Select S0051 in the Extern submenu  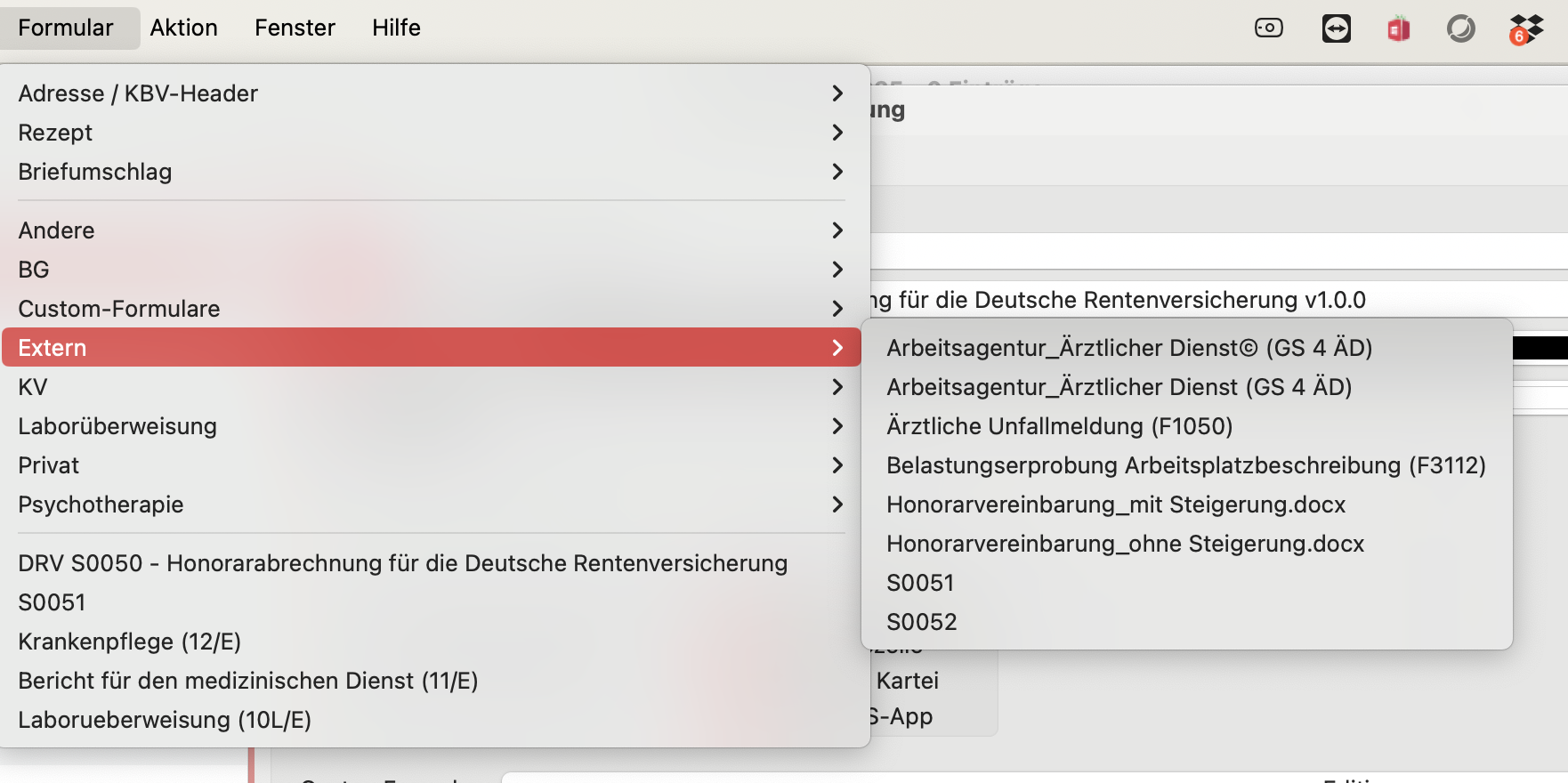coord(1187,583)
